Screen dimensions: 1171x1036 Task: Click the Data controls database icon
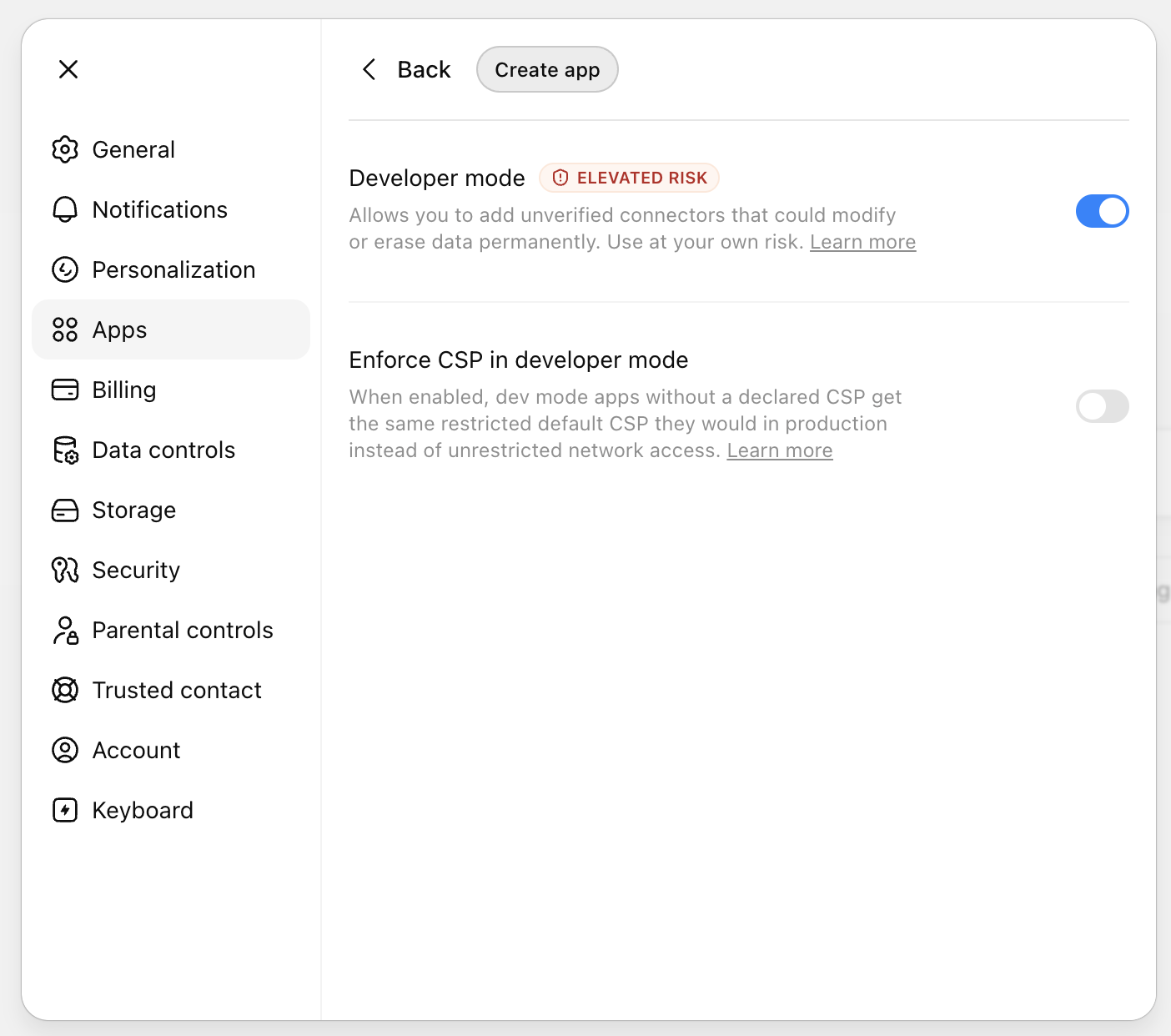(65, 450)
